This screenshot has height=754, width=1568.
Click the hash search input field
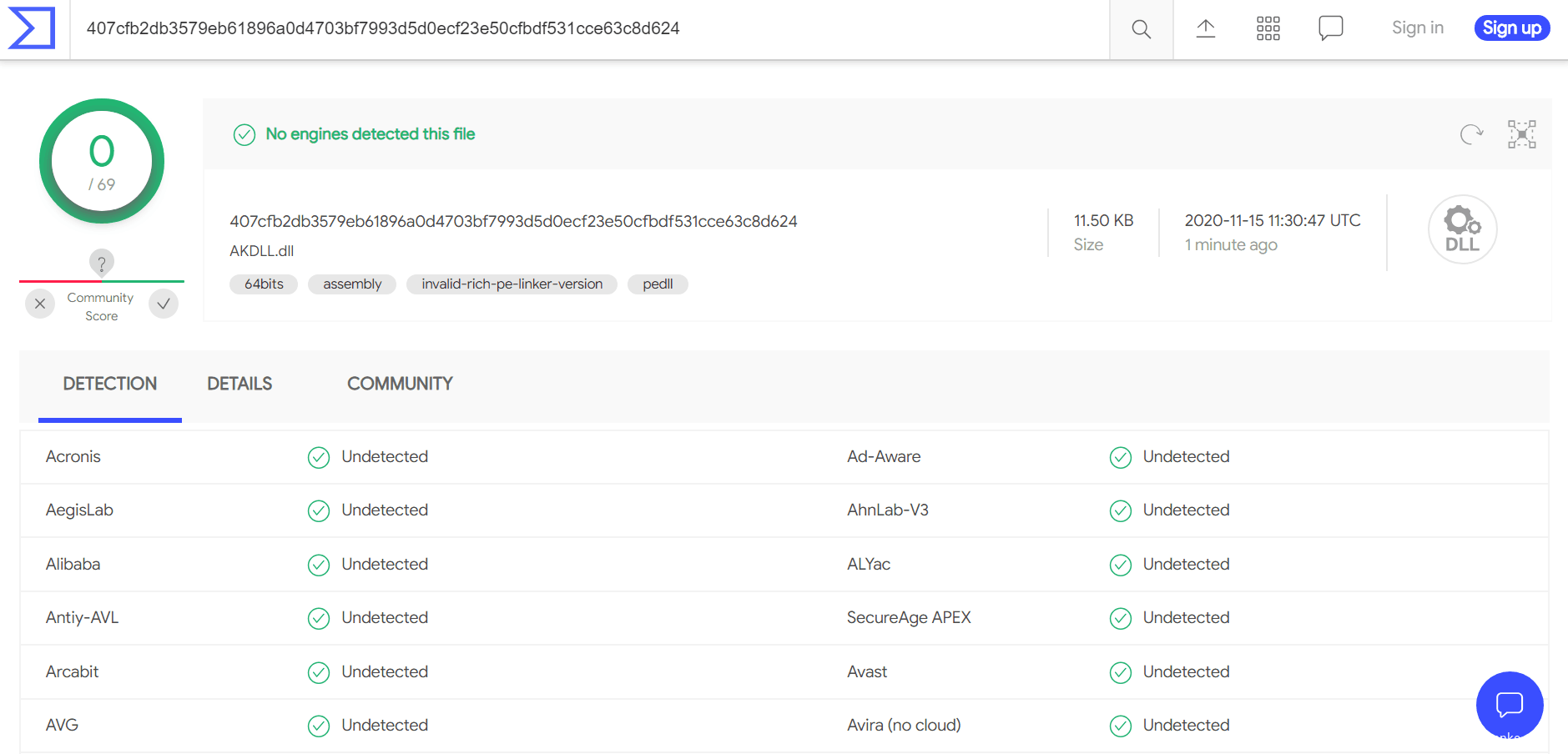(584, 29)
